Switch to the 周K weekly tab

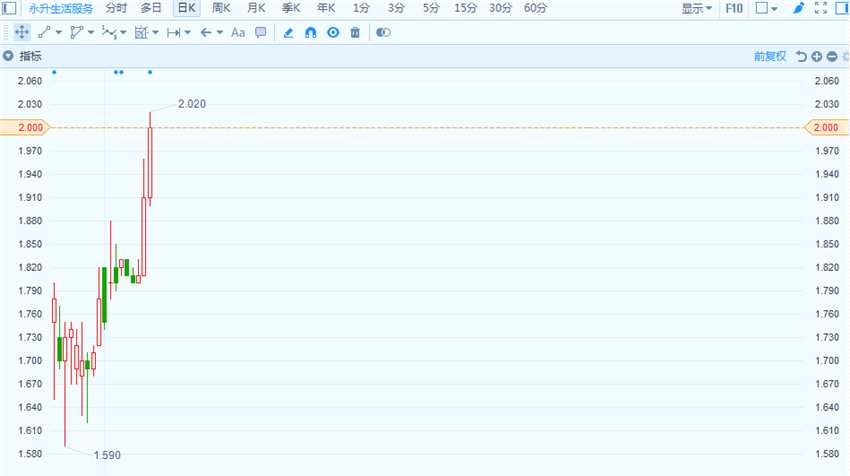pyautogui.click(x=221, y=8)
